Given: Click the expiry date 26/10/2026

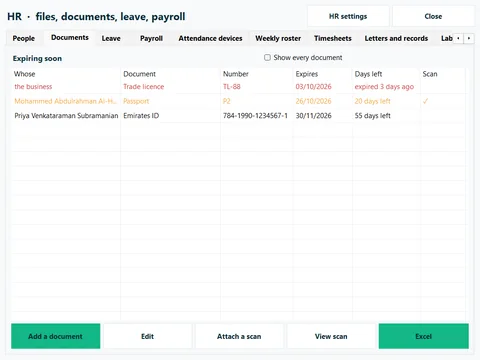Looking at the screenshot, I should [313, 101].
